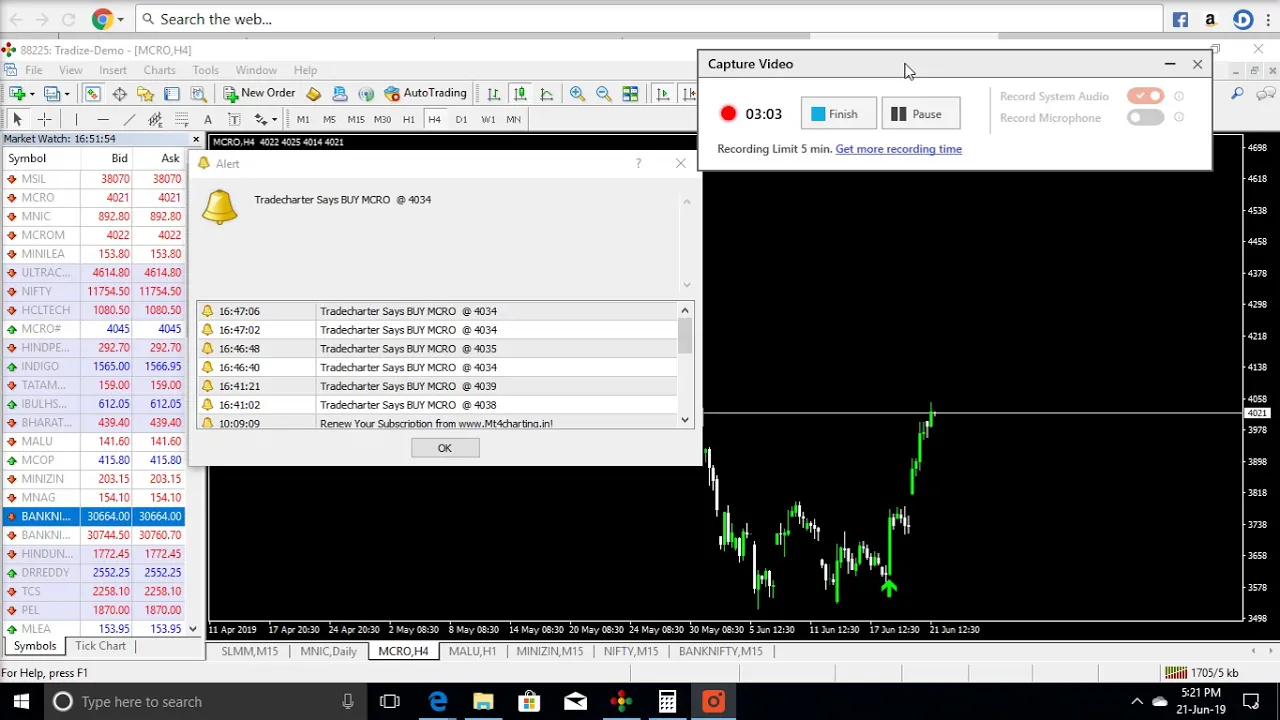Show hidden system tray icons
Image resolution: width=1280 pixels, height=720 pixels.
pos(1136,702)
